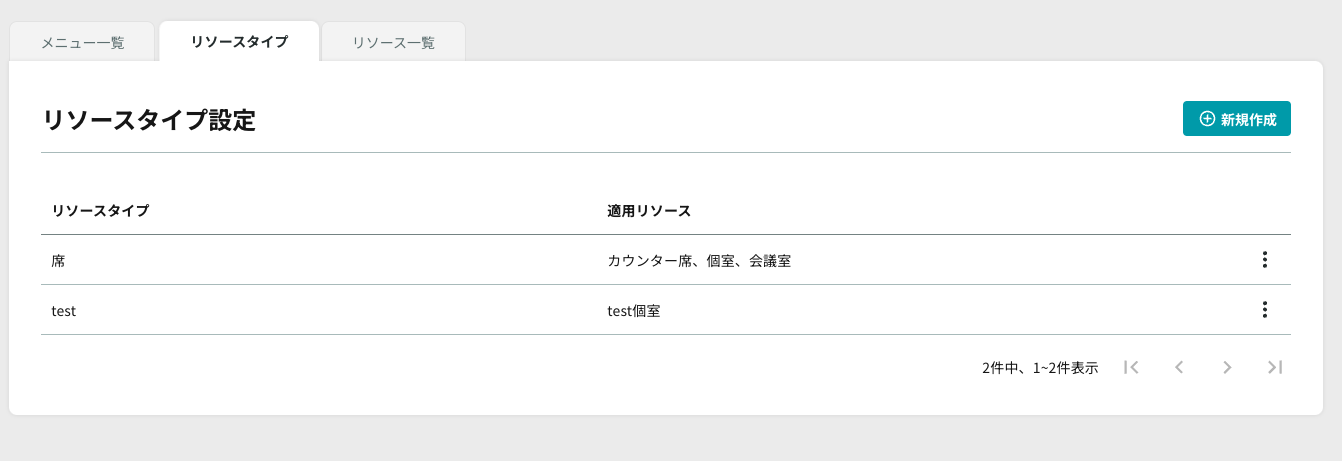The image size is (1342, 461).
Task: Click the gray page background outside card
Action: 670,440
